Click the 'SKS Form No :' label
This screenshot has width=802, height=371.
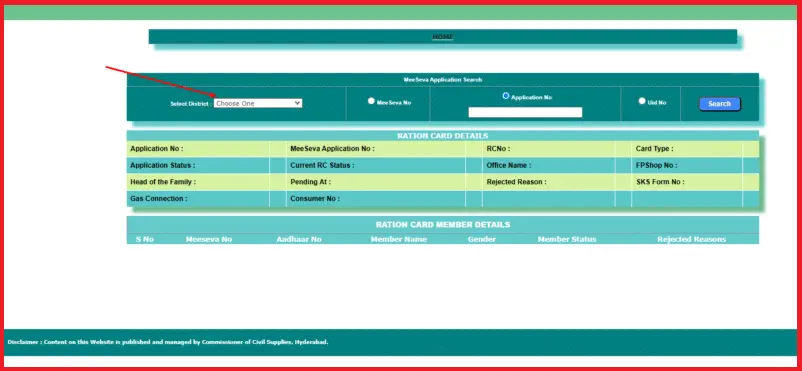coord(660,182)
